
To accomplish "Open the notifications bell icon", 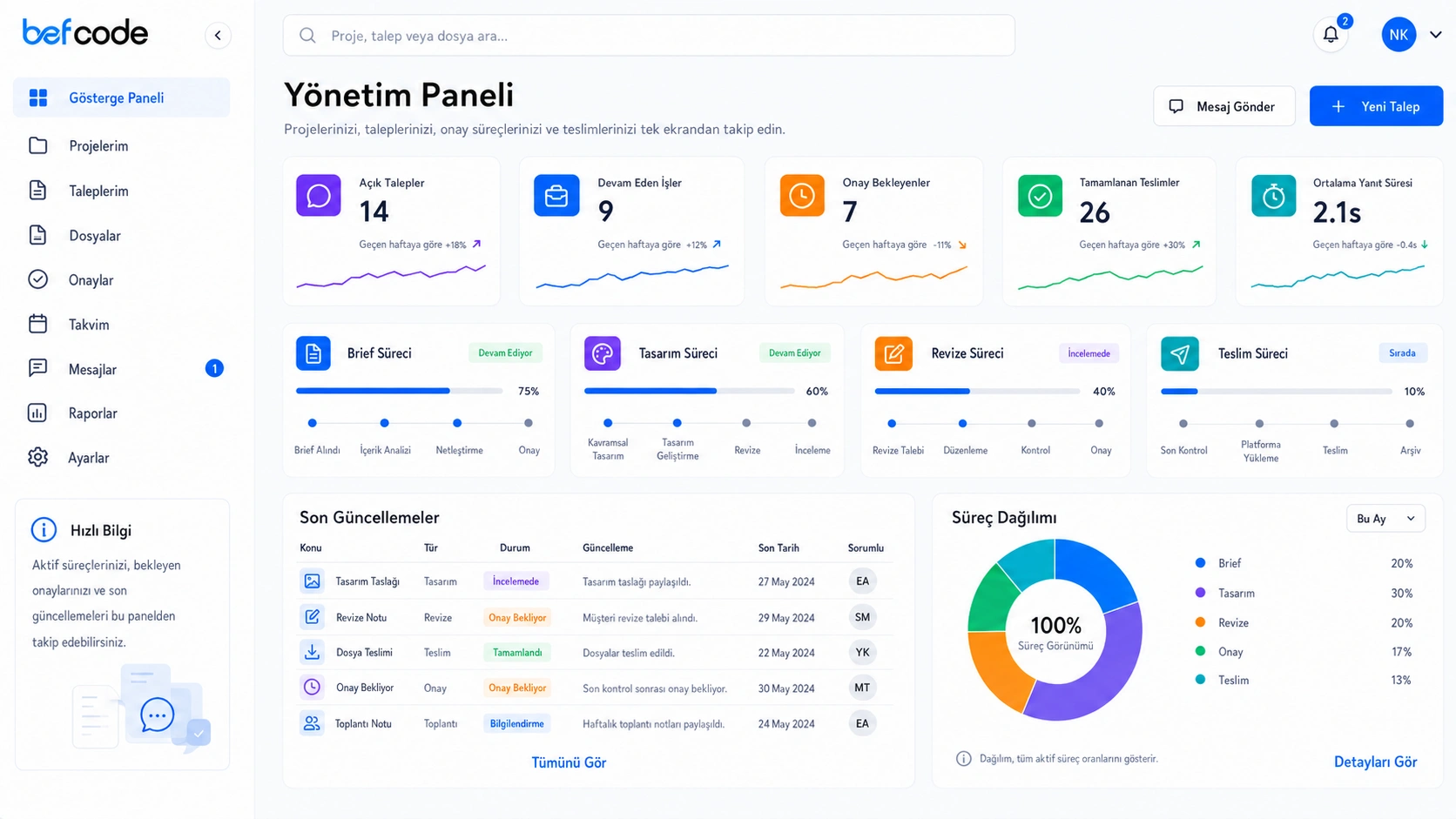I will tap(1331, 35).
